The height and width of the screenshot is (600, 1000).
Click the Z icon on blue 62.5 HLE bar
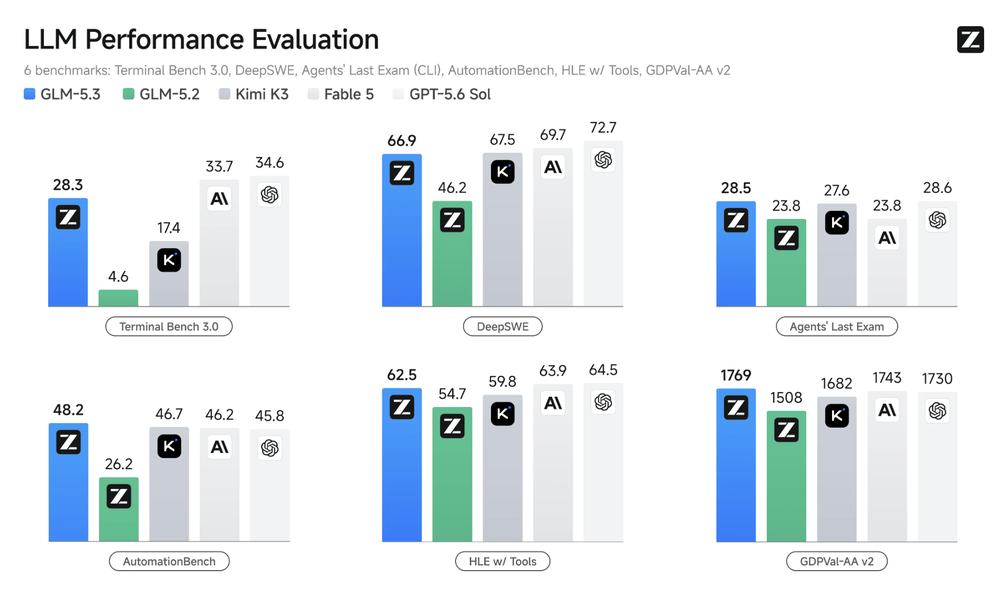pyautogui.click(x=402, y=407)
